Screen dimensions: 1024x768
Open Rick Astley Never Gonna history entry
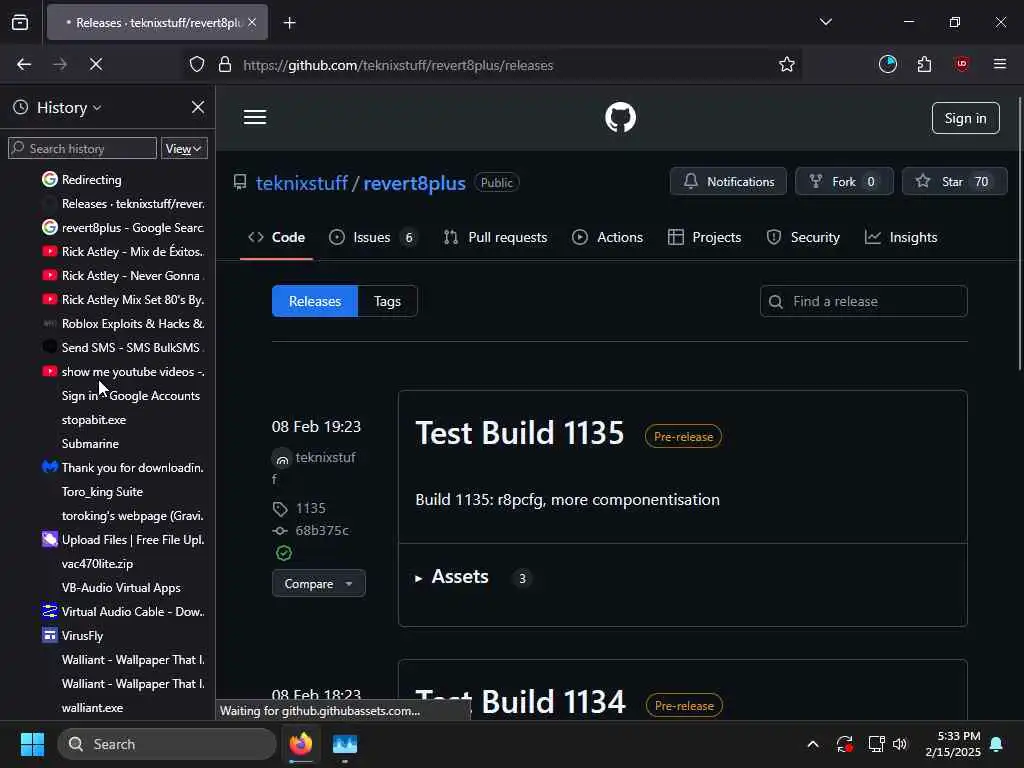coord(123,276)
